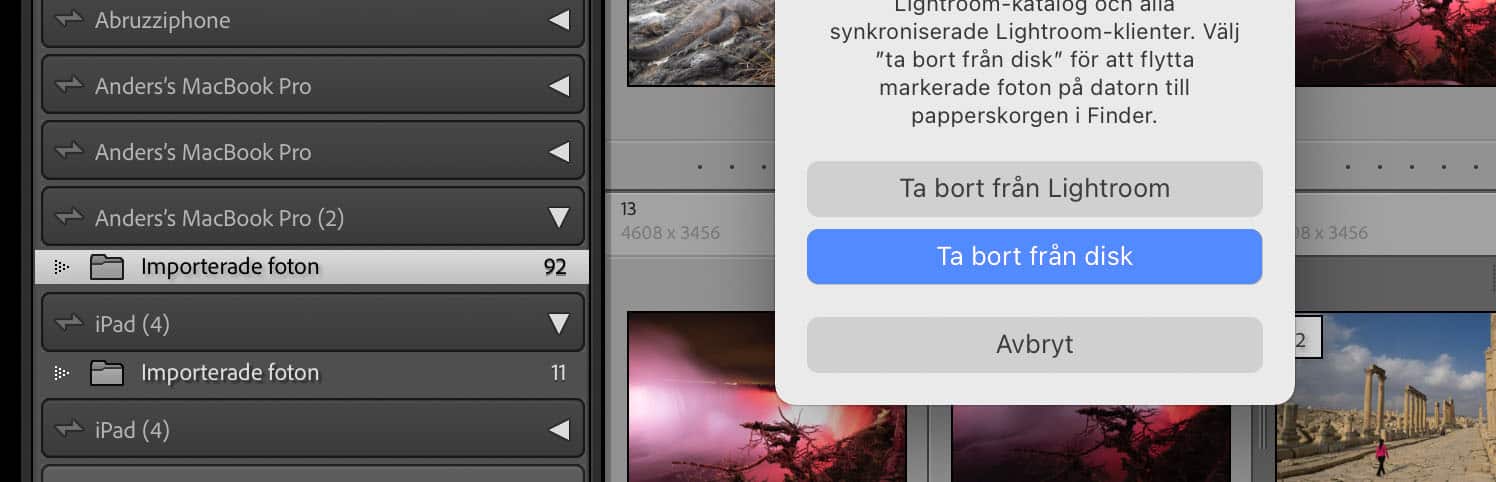Expand subfolders of Importerade foton with 11 photos
This screenshot has width=1496, height=482.
[61, 373]
